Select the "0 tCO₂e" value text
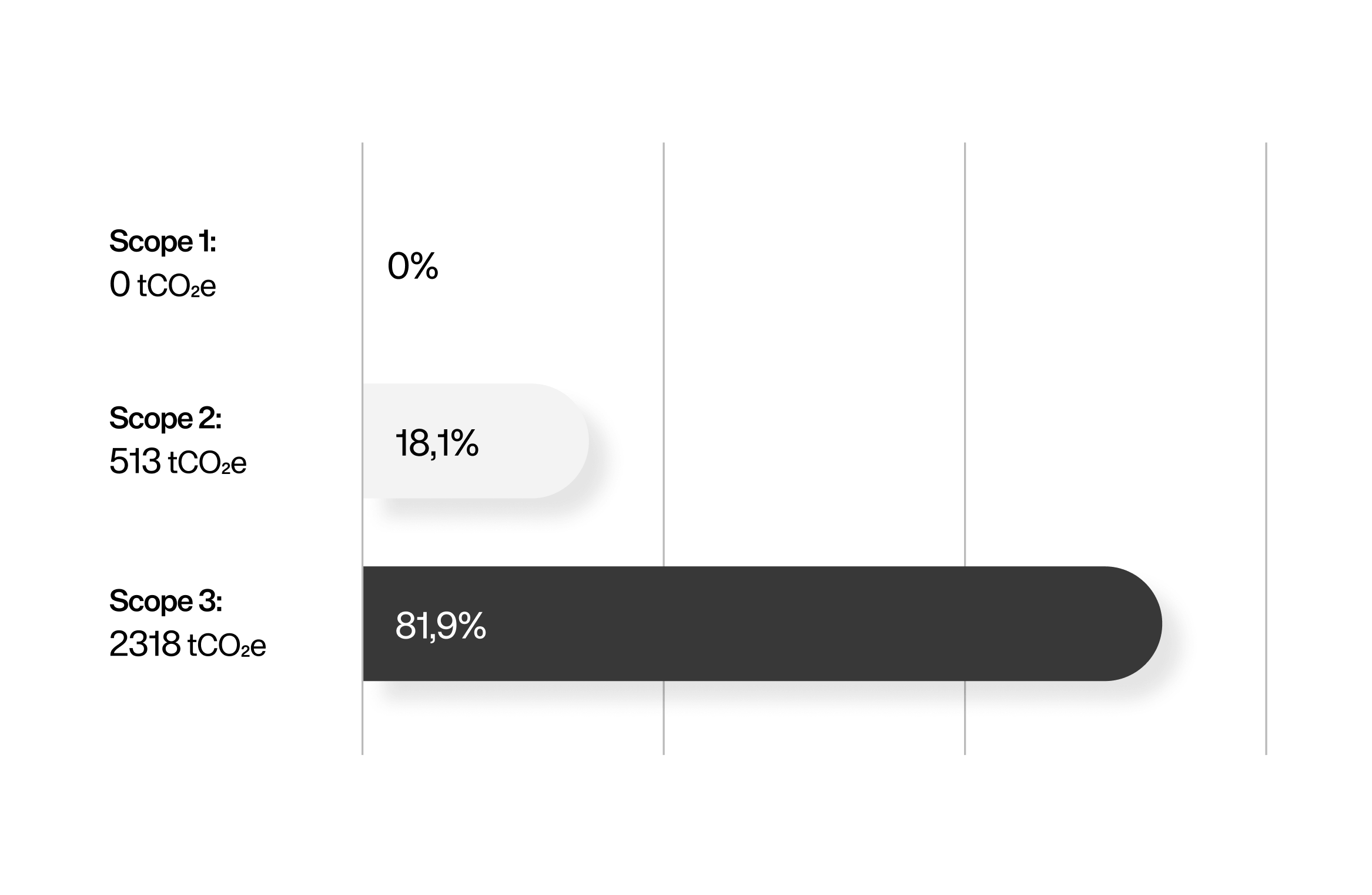1372x895 pixels. (x=163, y=286)
